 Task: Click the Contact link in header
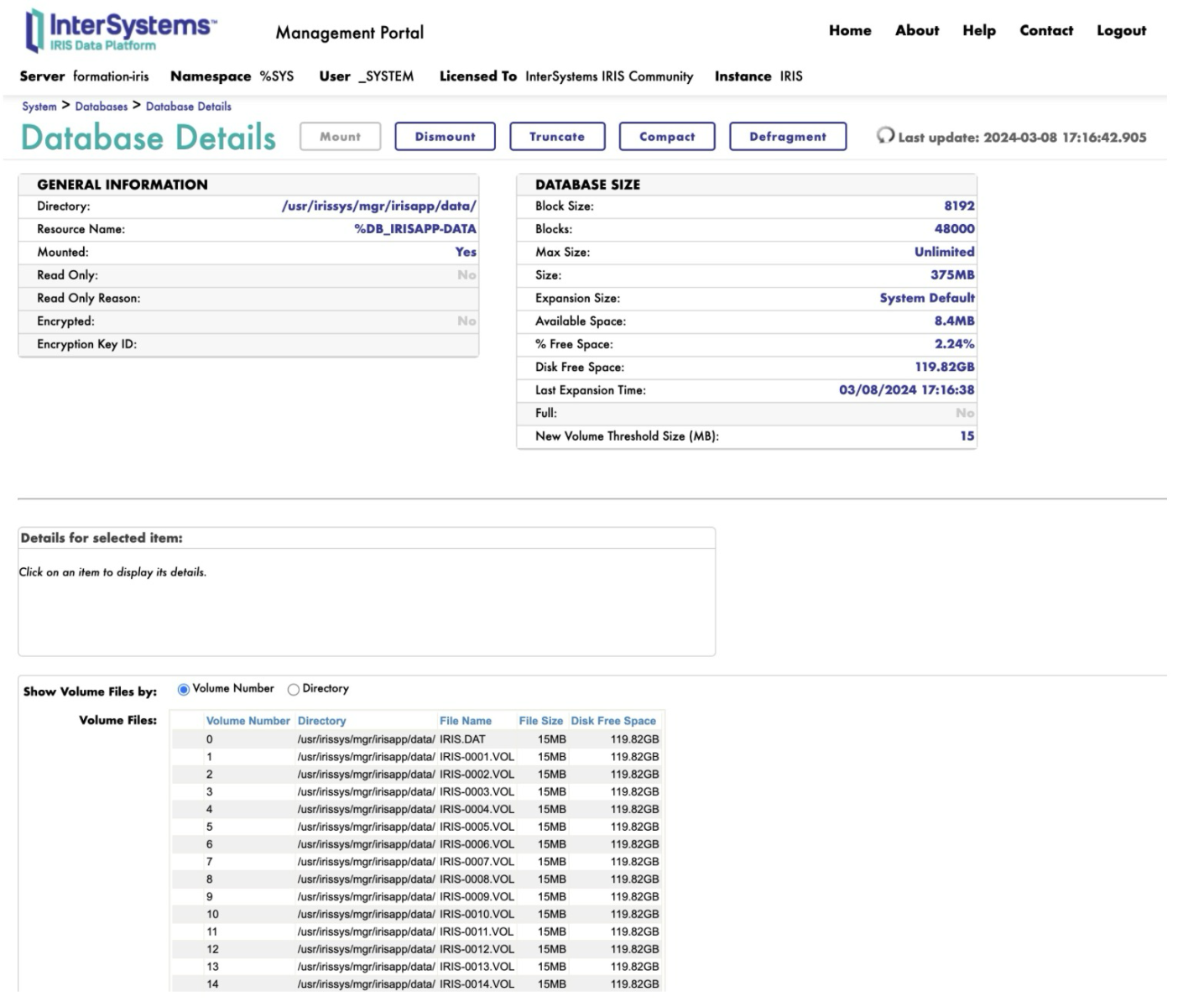click(1045, 31)
